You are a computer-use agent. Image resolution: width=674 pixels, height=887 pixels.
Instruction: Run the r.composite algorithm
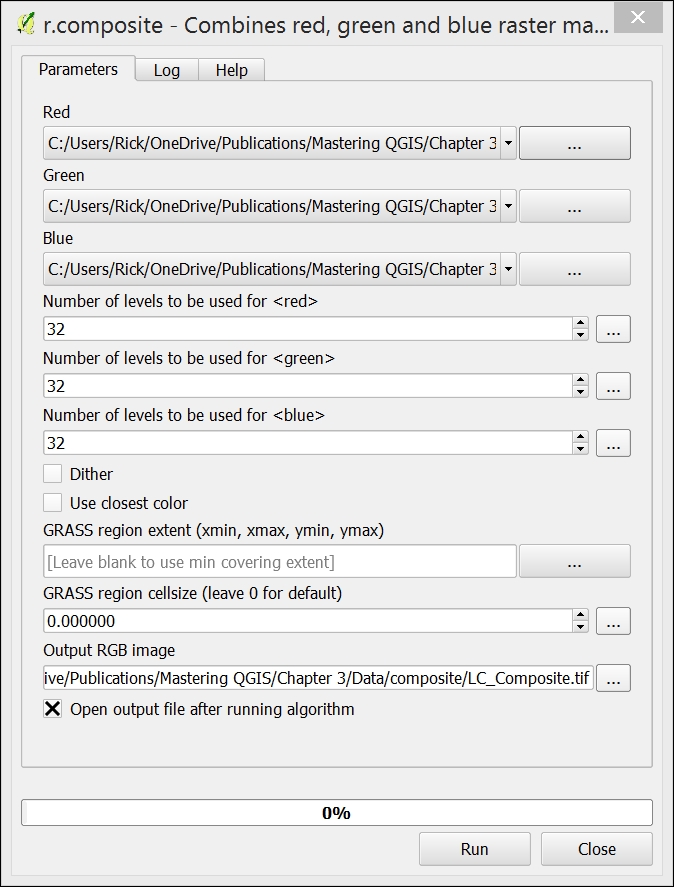click(474, 849)
